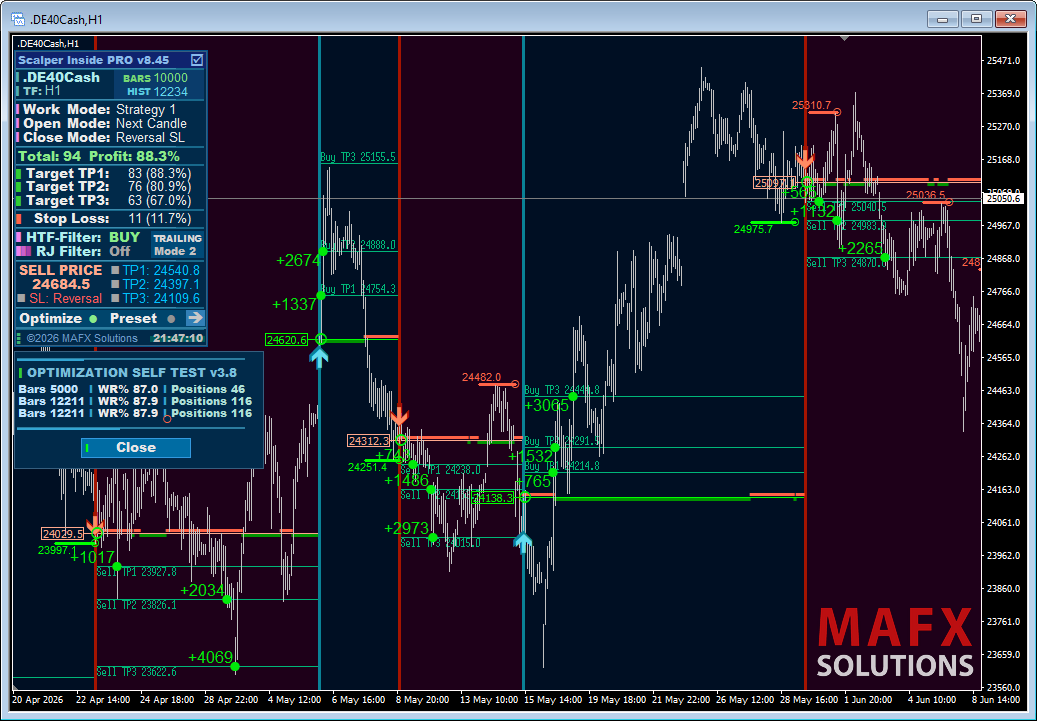
Task: Click the 6 May 16:00 time axis label
Action: [x=358, y=700]
